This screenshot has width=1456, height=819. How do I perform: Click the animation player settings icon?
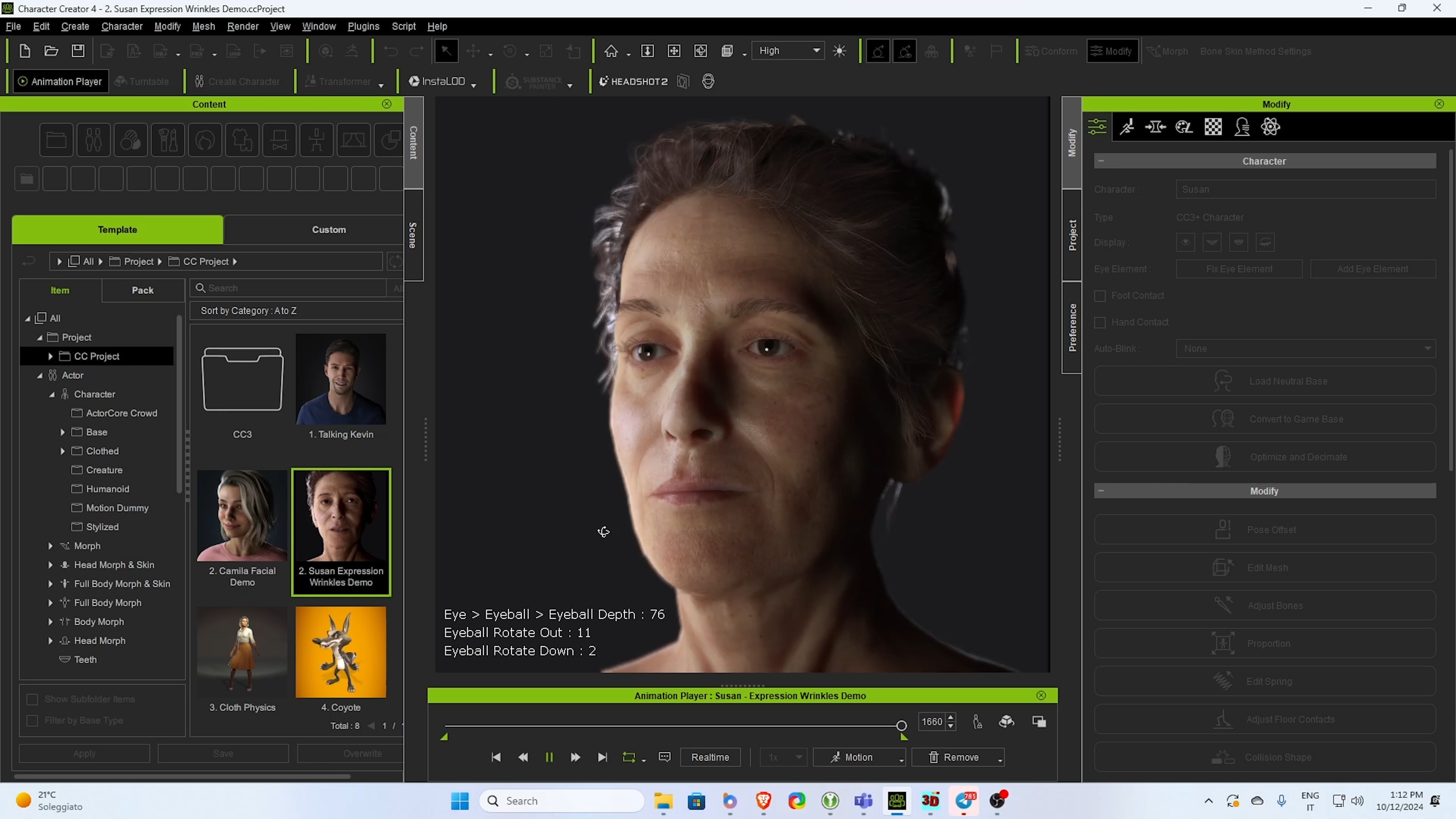tap(665, 758)
